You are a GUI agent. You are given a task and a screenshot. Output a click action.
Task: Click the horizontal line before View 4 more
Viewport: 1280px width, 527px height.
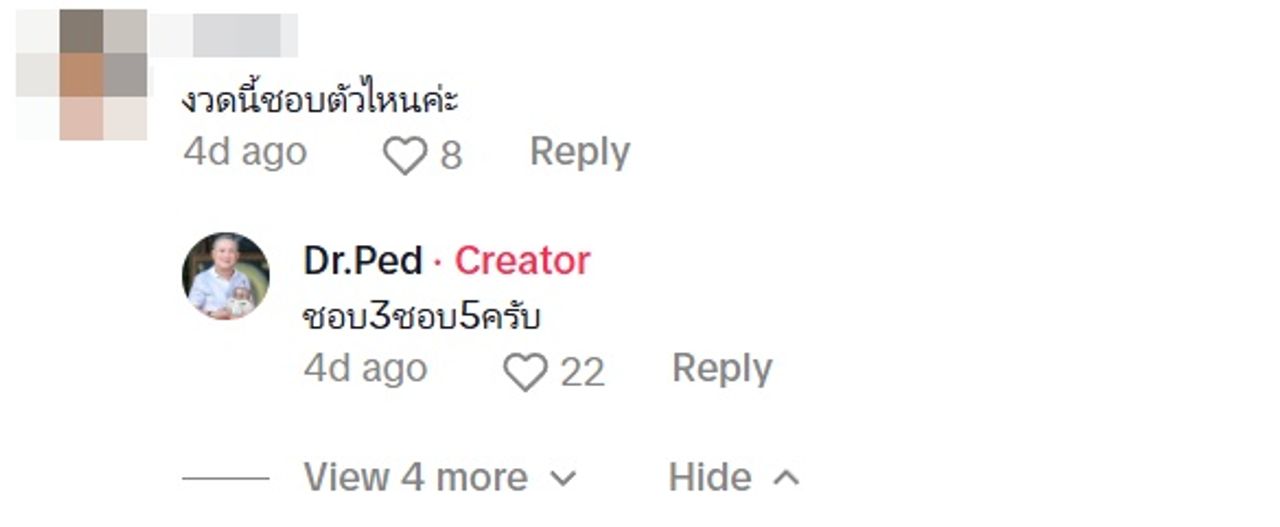(225, 478)
